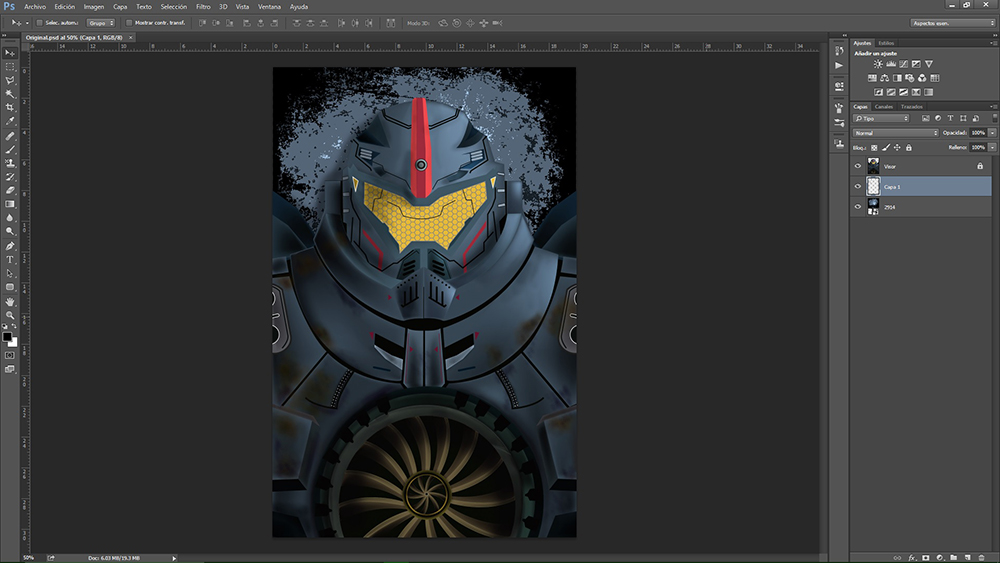Select the Pen tool
Image resolution: width=1000 pixels, height=563 pixels.
tap(10, 246)
